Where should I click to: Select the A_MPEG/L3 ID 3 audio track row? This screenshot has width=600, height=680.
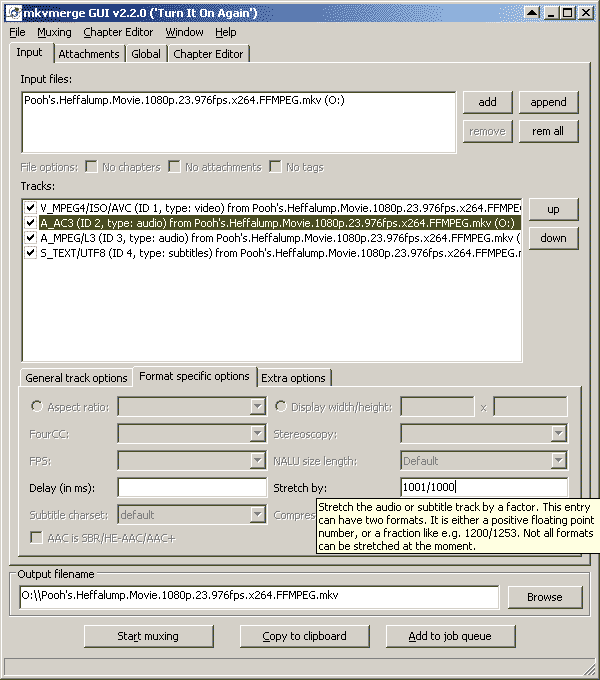click(280, 238)
